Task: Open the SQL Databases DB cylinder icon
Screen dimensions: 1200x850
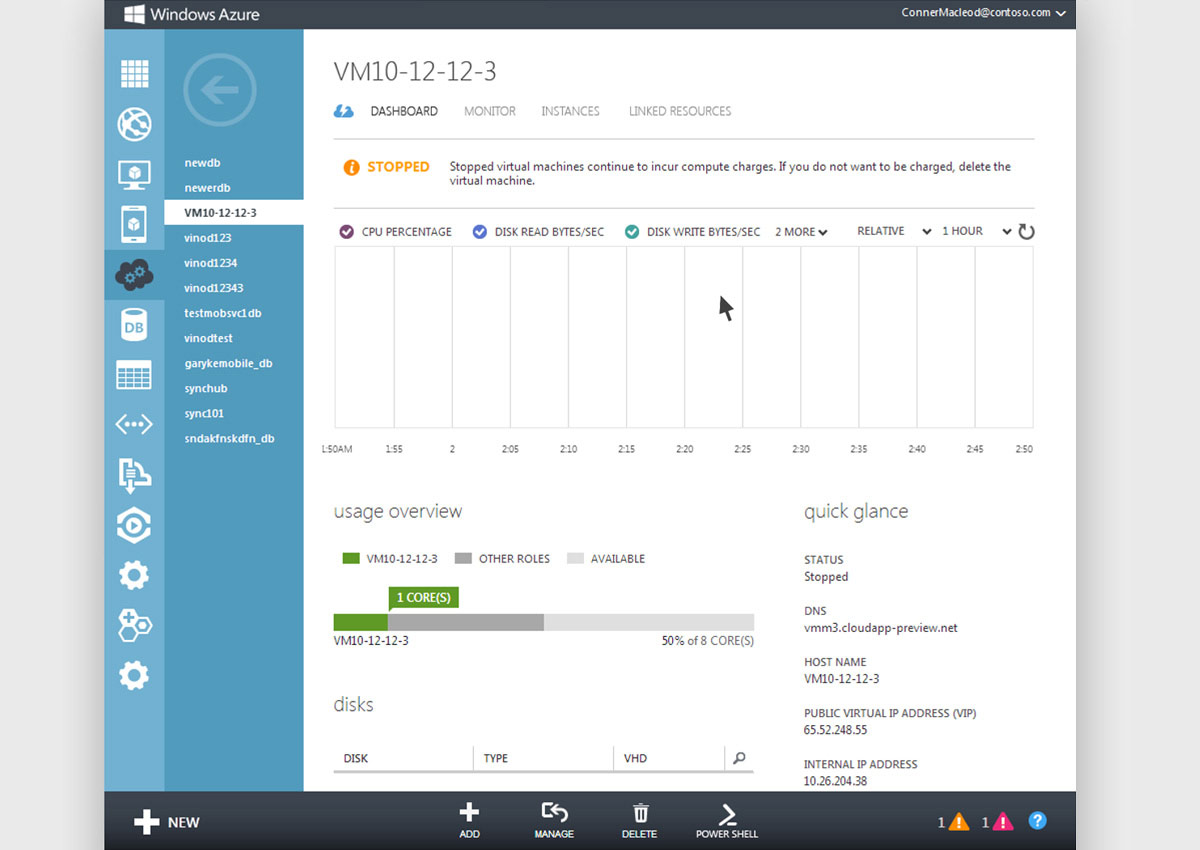Action: [x=134, y=326]
